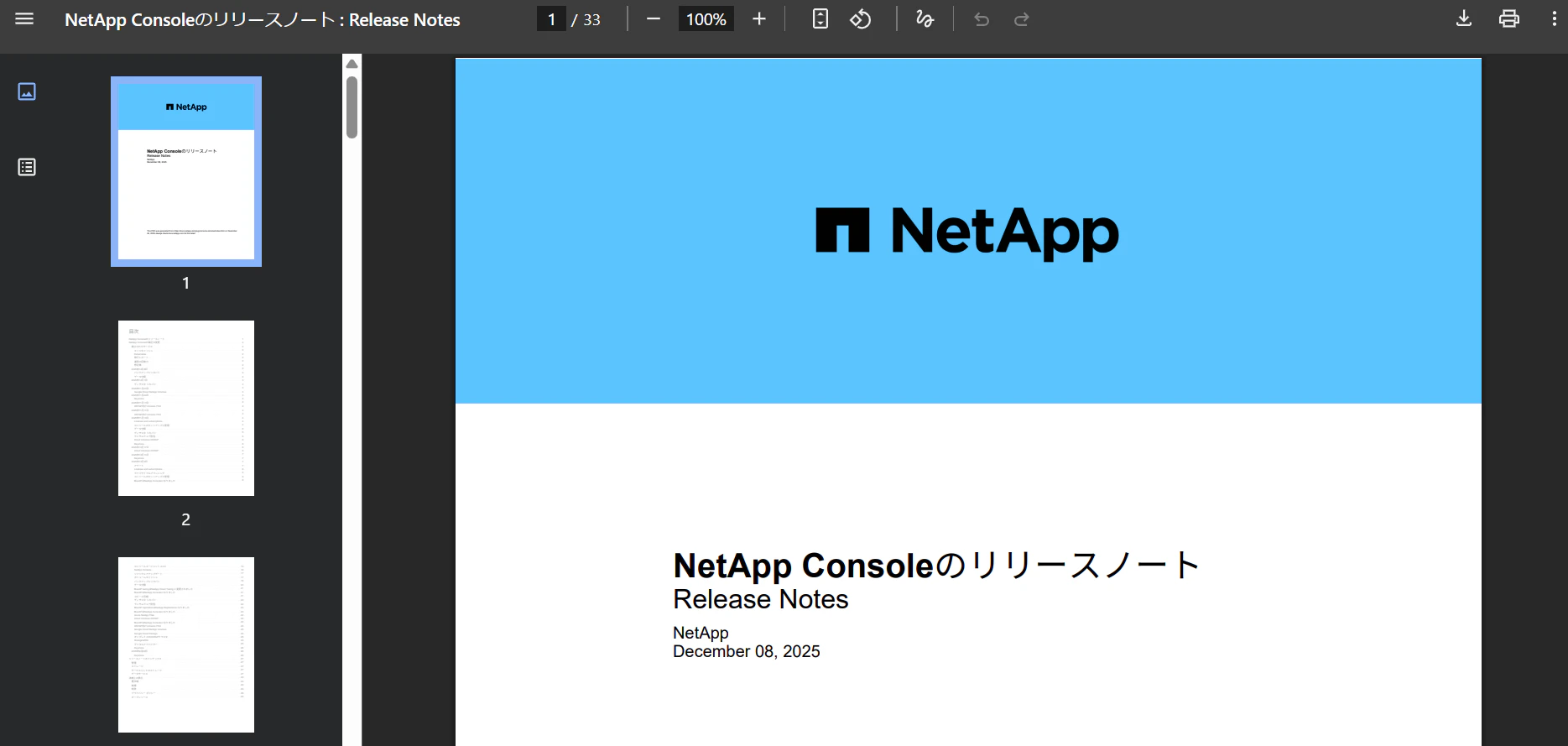Screen dimensions: 1568x746
Task: Download the PDF file
Action: coord(1464,19)
